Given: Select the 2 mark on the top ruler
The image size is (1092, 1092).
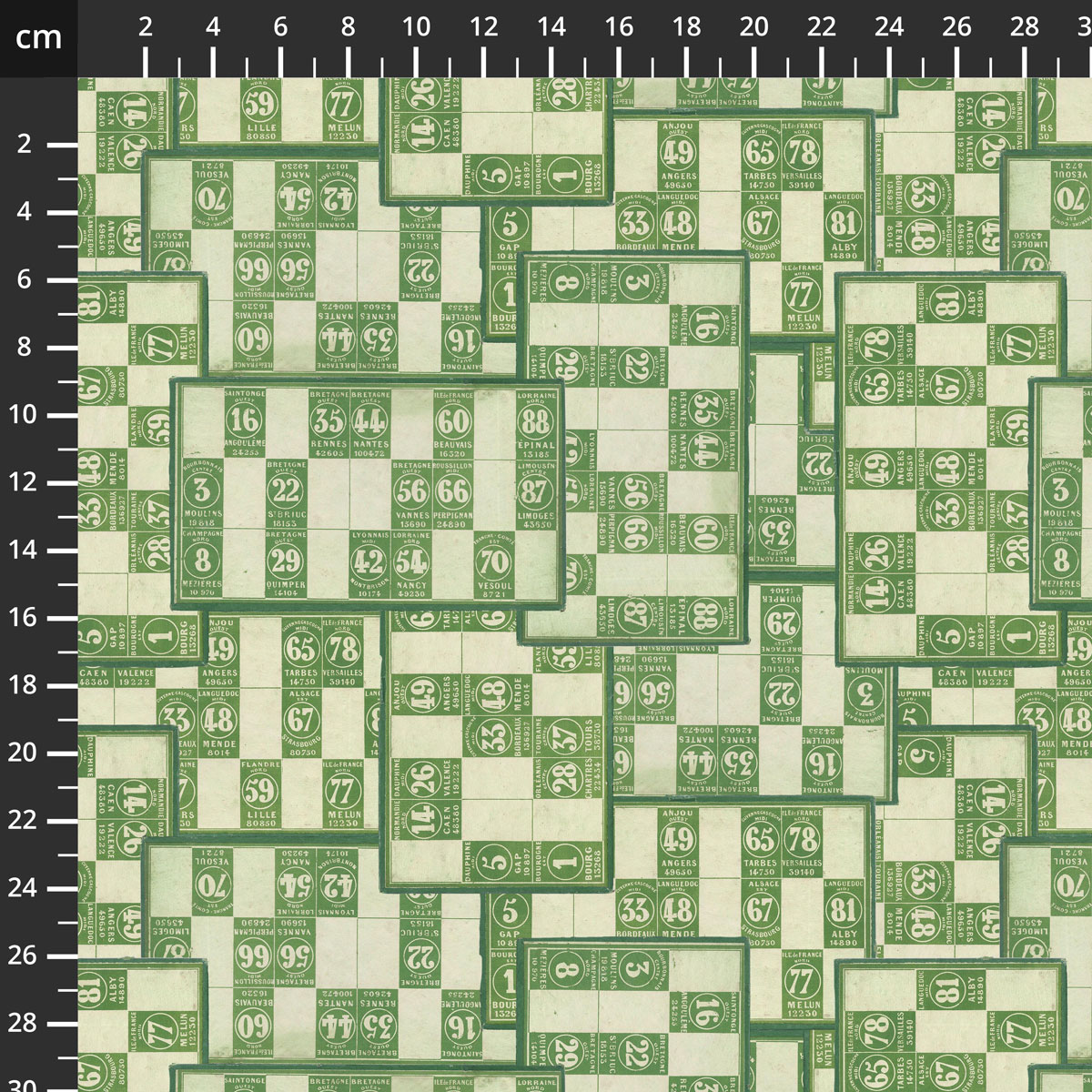Looking at the screenshot, I should click(146, 27).
